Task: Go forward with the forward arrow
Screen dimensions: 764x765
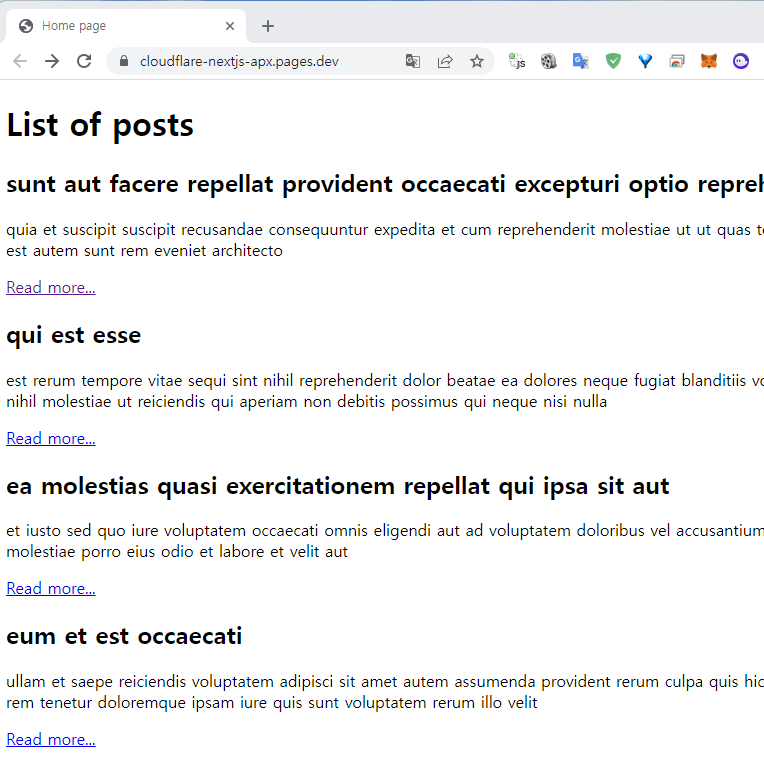Action: (52, 61)
